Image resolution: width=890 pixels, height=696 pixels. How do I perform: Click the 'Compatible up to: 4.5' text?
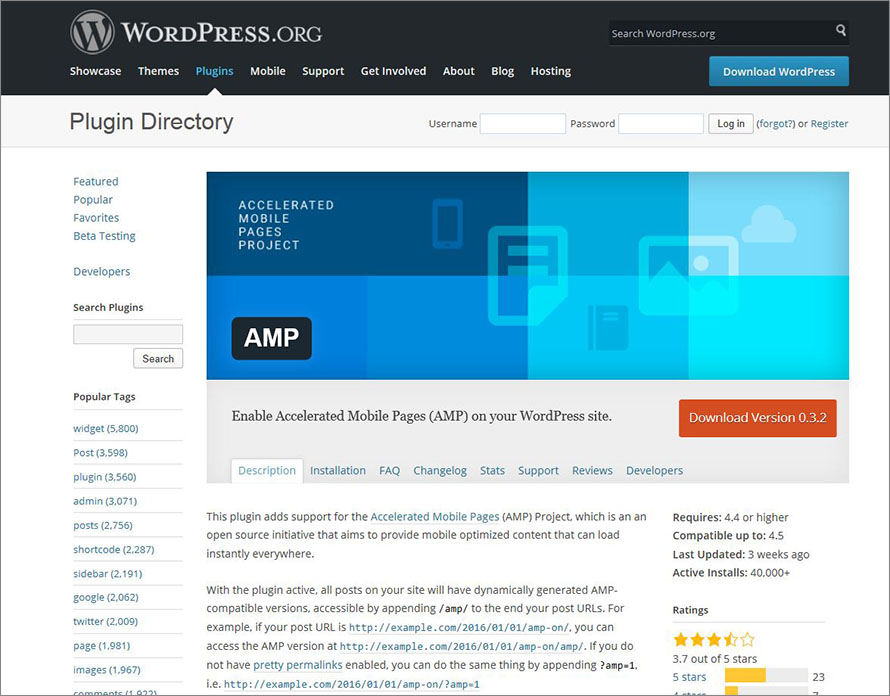tap(728, 535)
